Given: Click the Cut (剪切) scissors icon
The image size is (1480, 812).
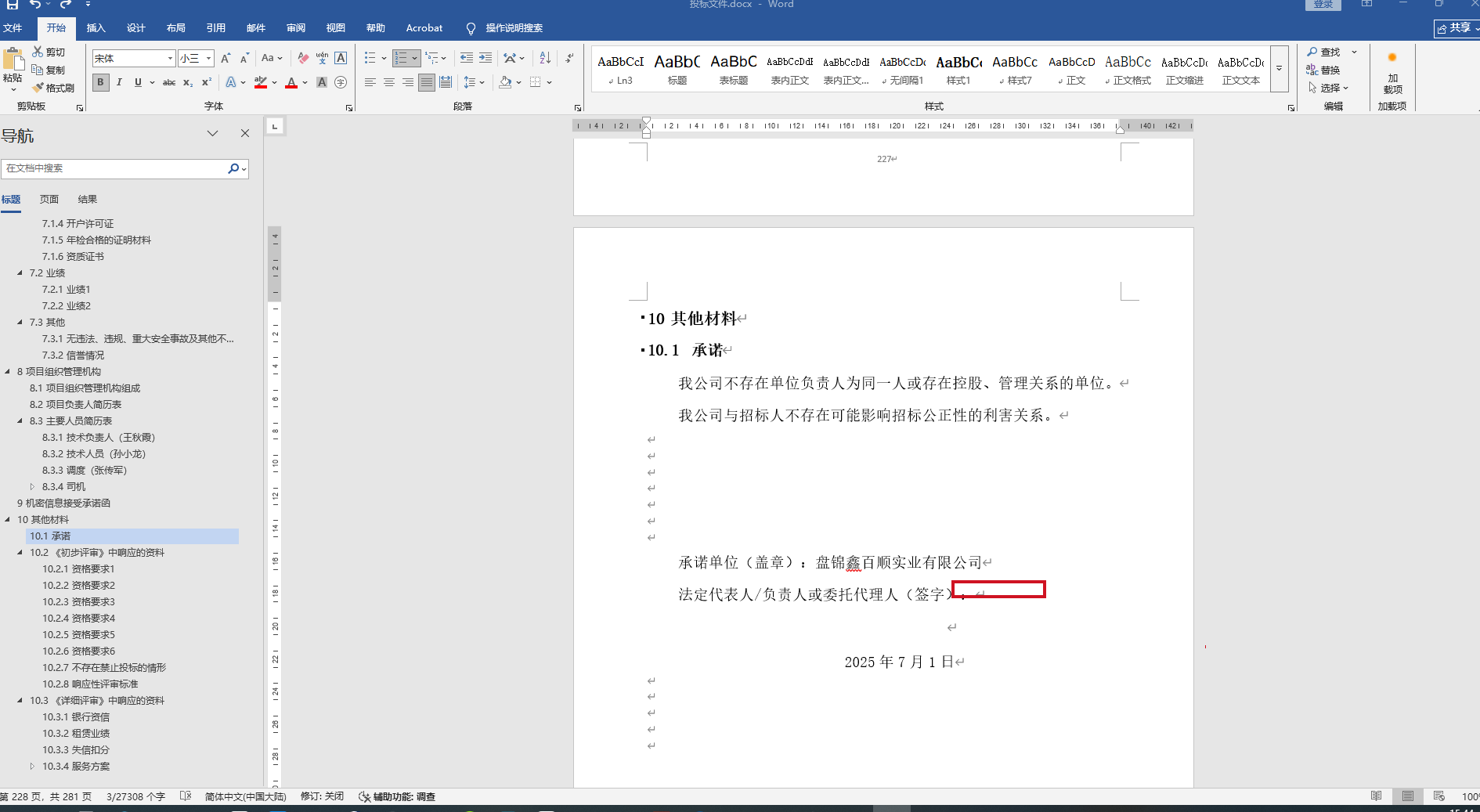Looking at the screenshot, I should coord(38,52).
